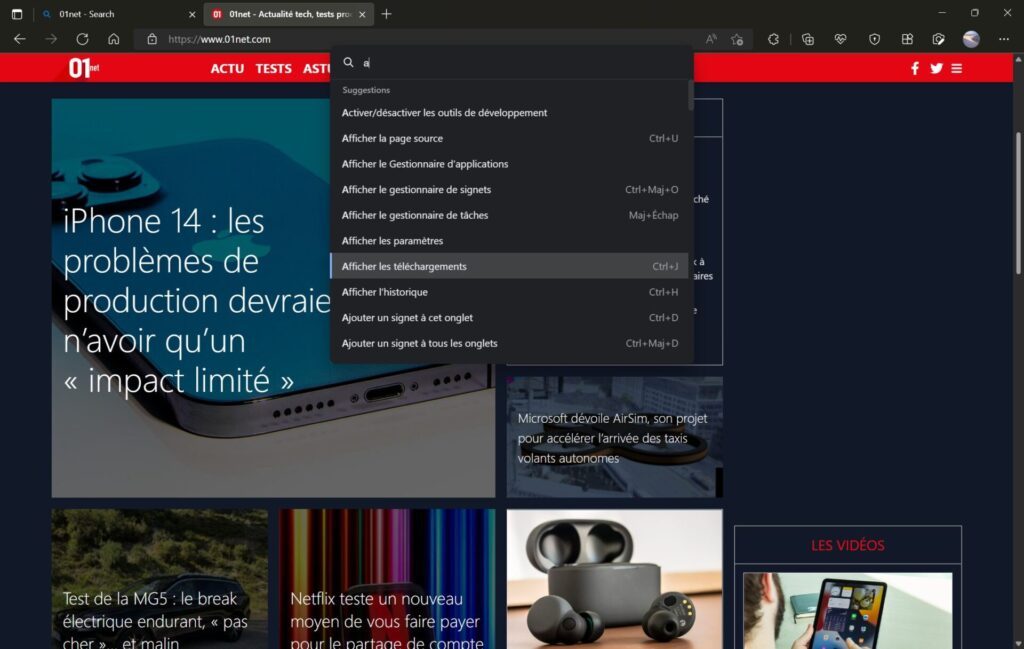The height and width of the screenshot is (649, 1024).
Task: Open the apps grid toolbar icon
Action: pyautogui.click(x=907, y=39)
